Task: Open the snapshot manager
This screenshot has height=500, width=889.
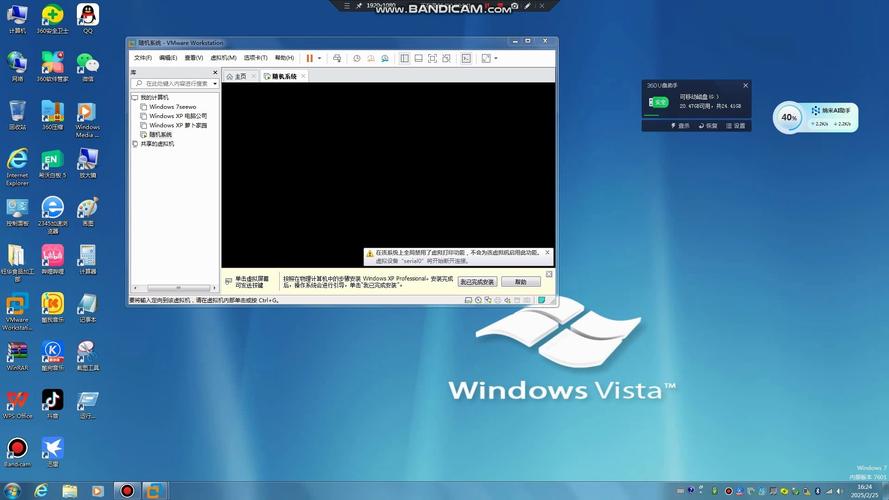Action: point(385,58)
